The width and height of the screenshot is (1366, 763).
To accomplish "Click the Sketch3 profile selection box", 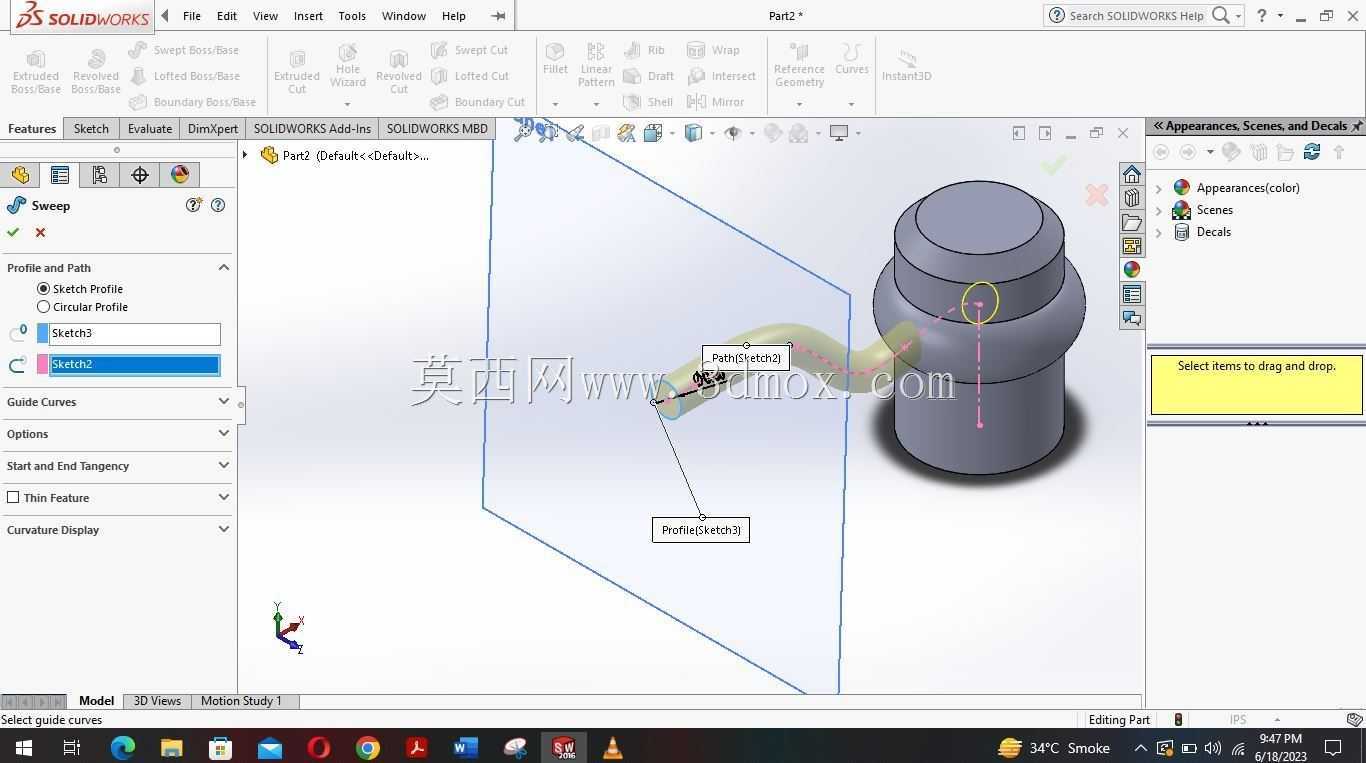I will 134,334.
